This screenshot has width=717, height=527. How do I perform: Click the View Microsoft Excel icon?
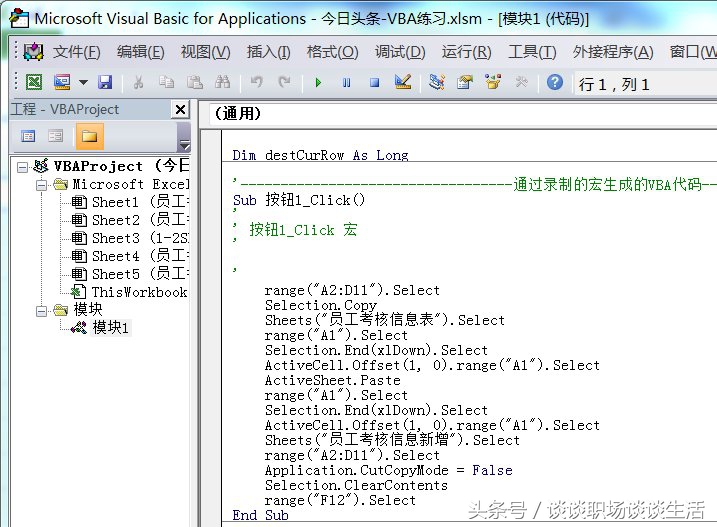[x=34, y=82]
